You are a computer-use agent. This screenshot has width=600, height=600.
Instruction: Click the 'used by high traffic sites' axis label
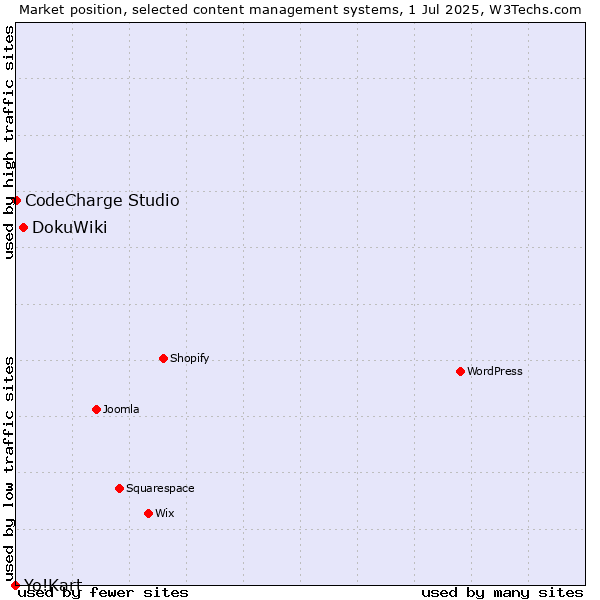[8, 142]
